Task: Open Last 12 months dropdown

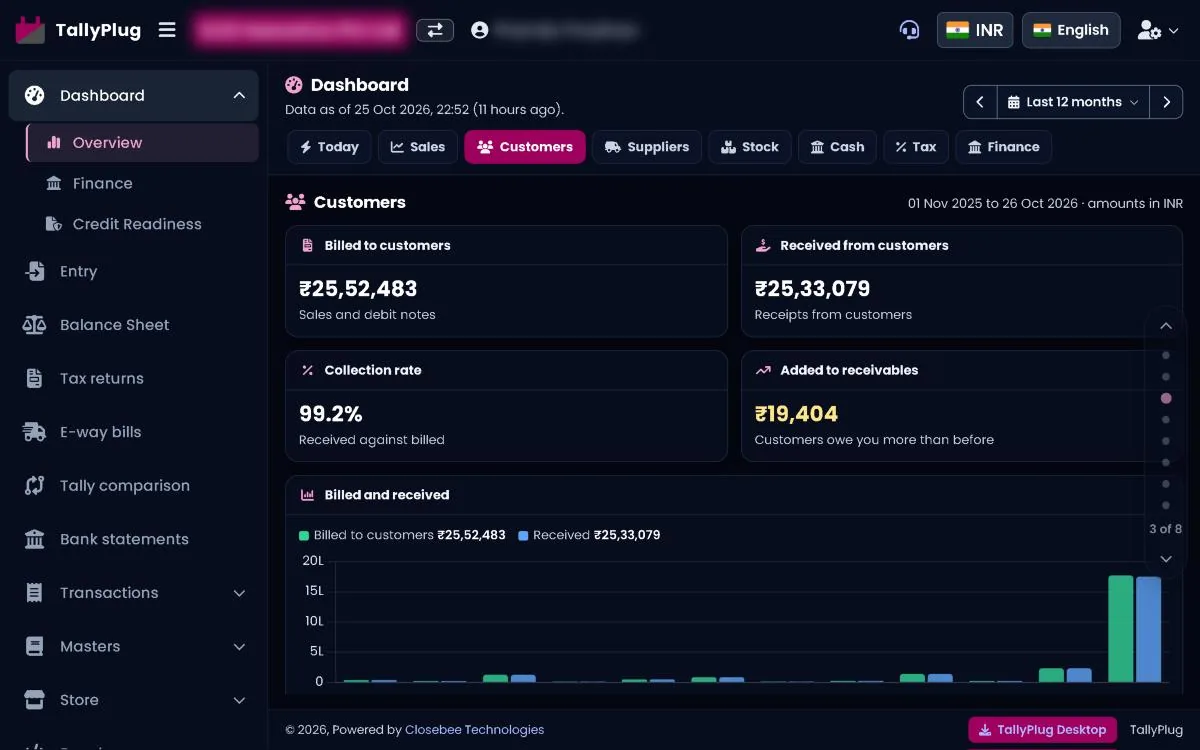Action: coord(1073,102)
